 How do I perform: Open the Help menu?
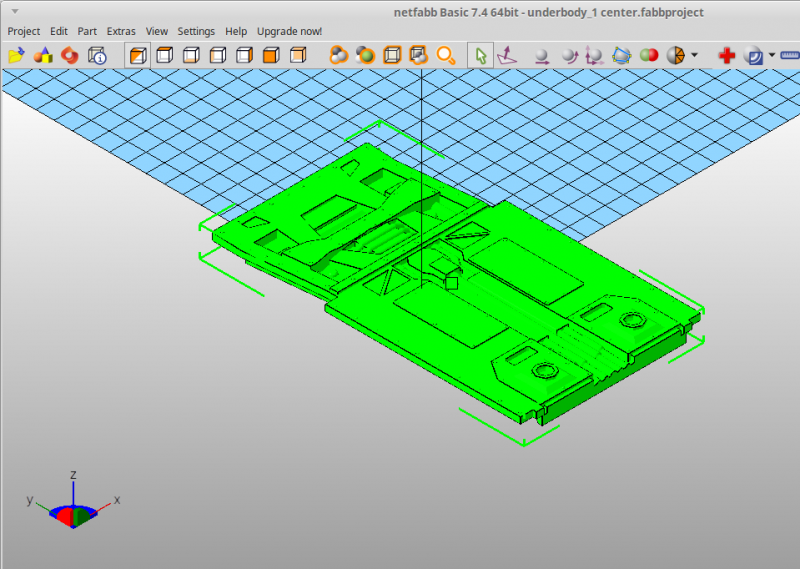pyautogui.click(x=236, y=31)
